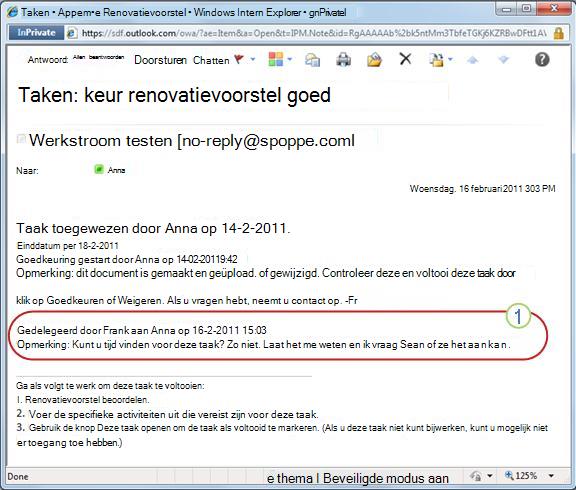Click the green presence icon beside Anna
Screen dimensions: 576x490
pos(99,169)
